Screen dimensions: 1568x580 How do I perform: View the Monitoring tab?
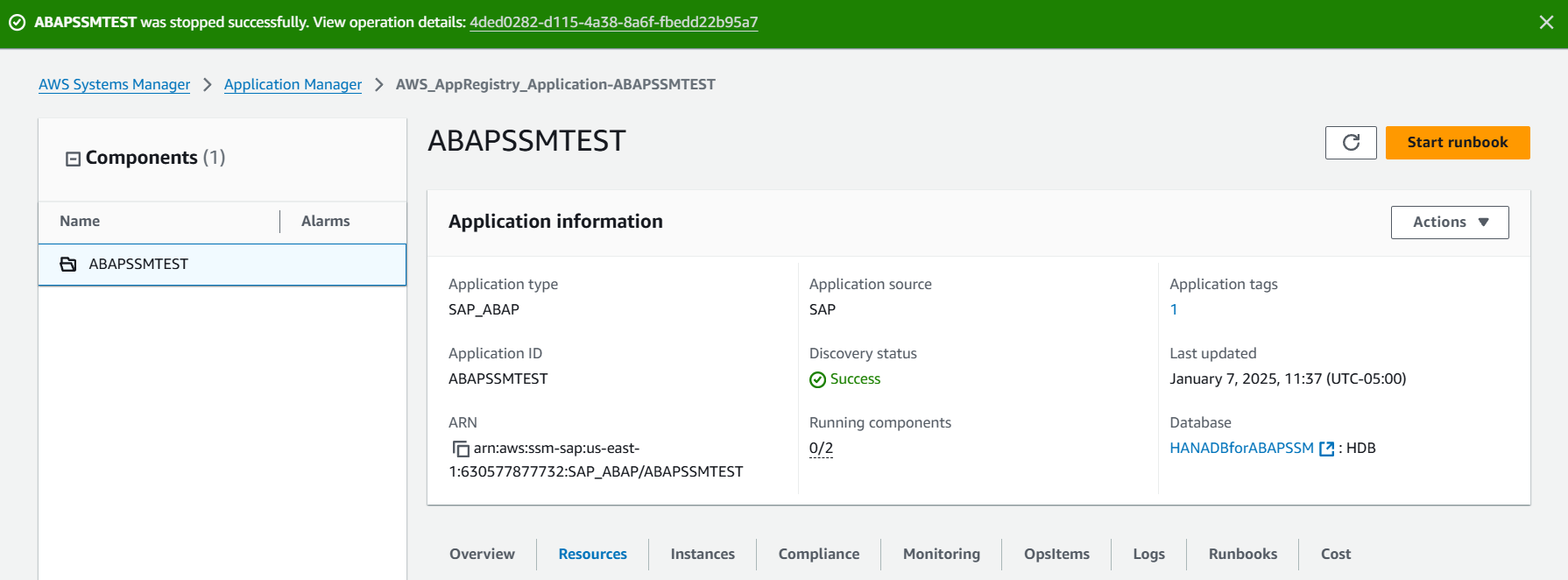(x=942, y=554)
